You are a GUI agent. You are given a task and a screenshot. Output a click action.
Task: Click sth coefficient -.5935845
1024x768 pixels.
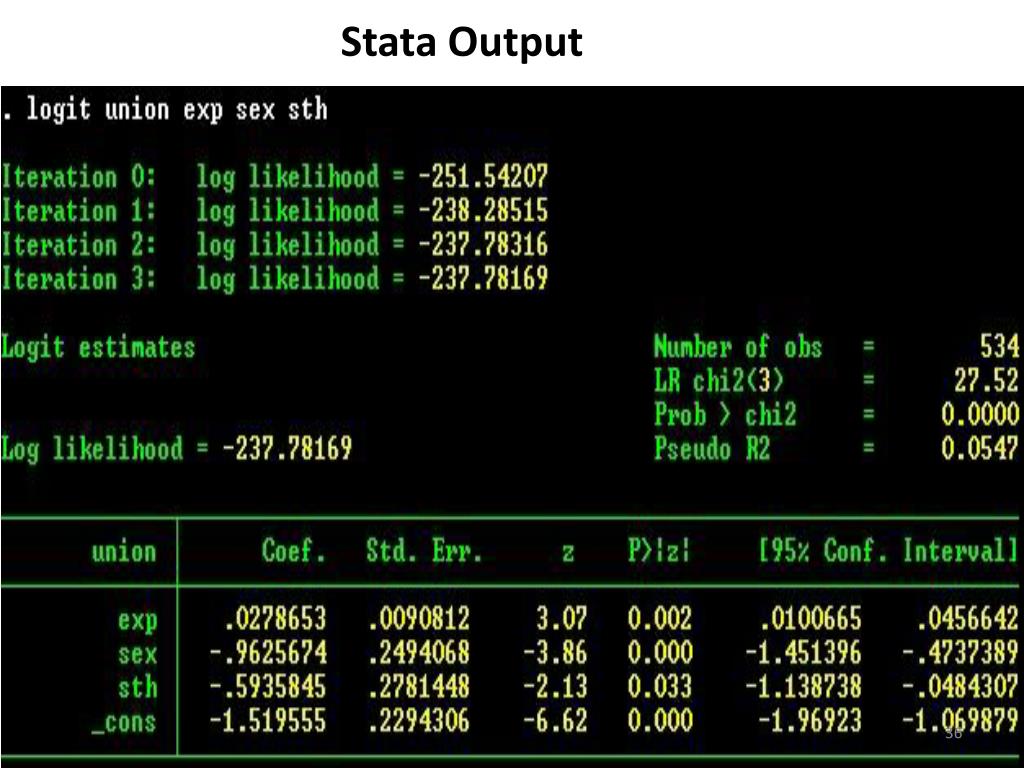[x=268, y=687]
